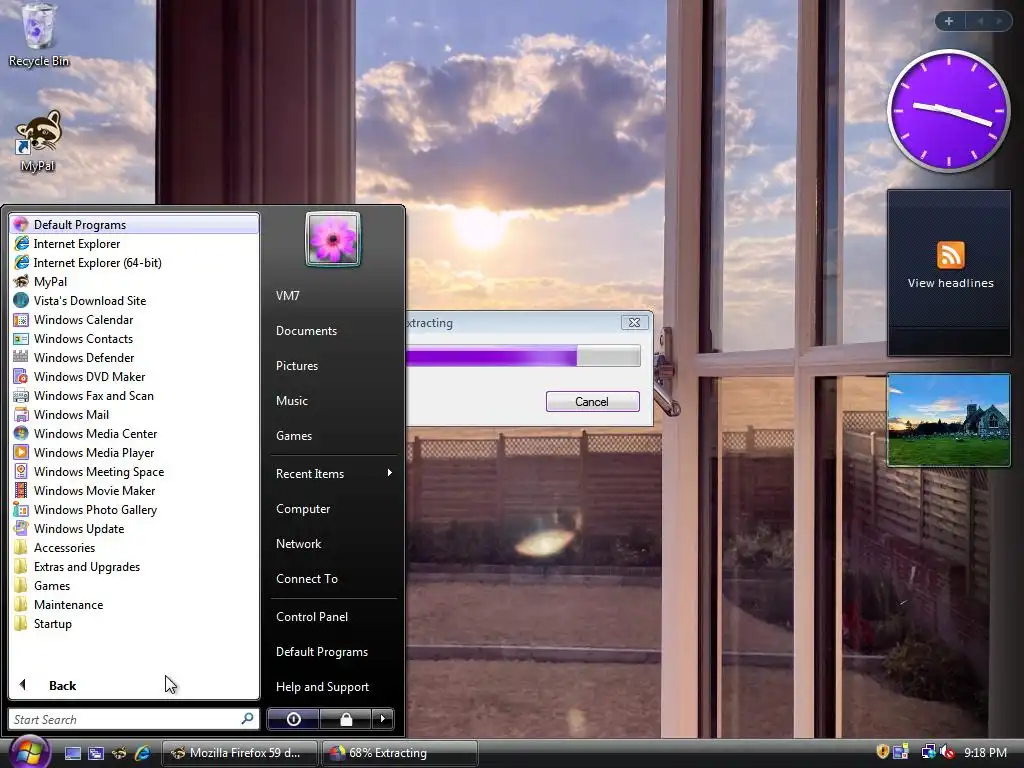Launch Internet Explorer from the programs list

pos(134,244)
